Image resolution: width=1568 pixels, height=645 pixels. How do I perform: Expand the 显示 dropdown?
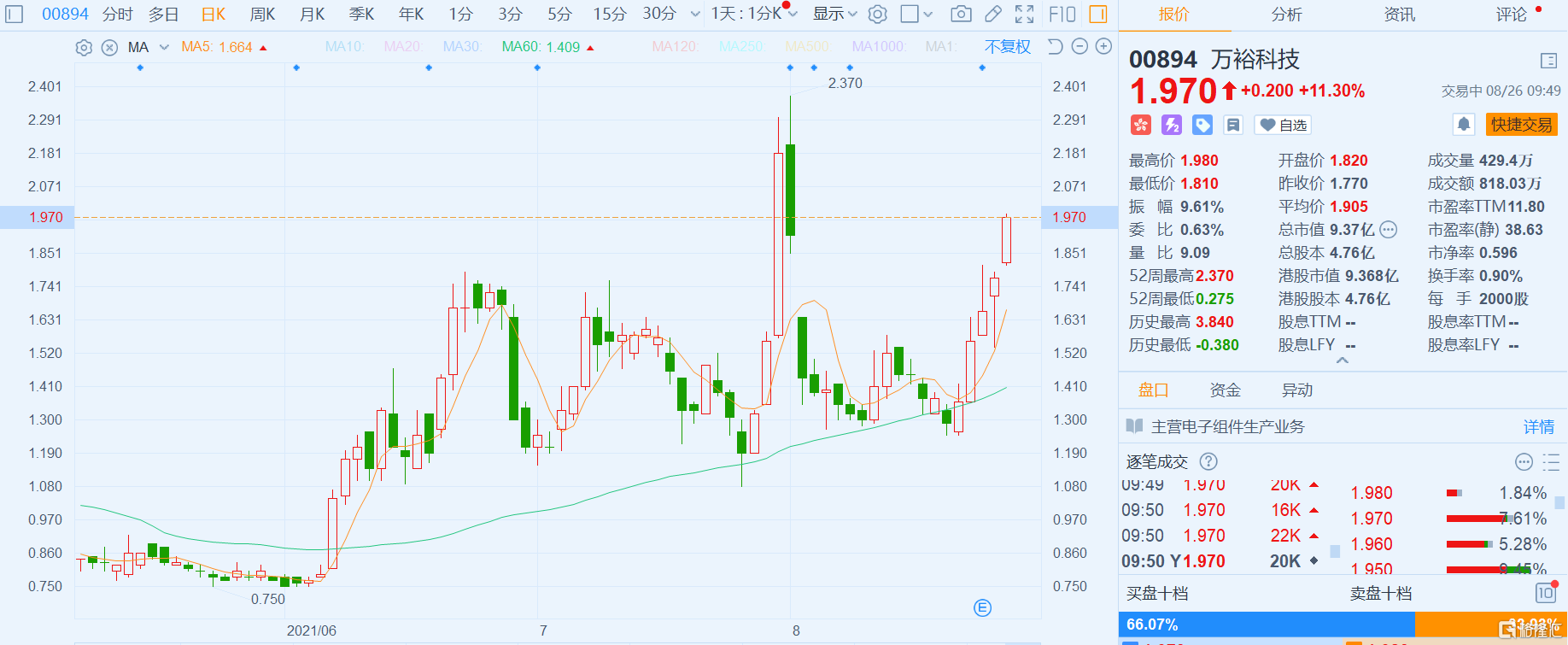[x=834, y=14]
